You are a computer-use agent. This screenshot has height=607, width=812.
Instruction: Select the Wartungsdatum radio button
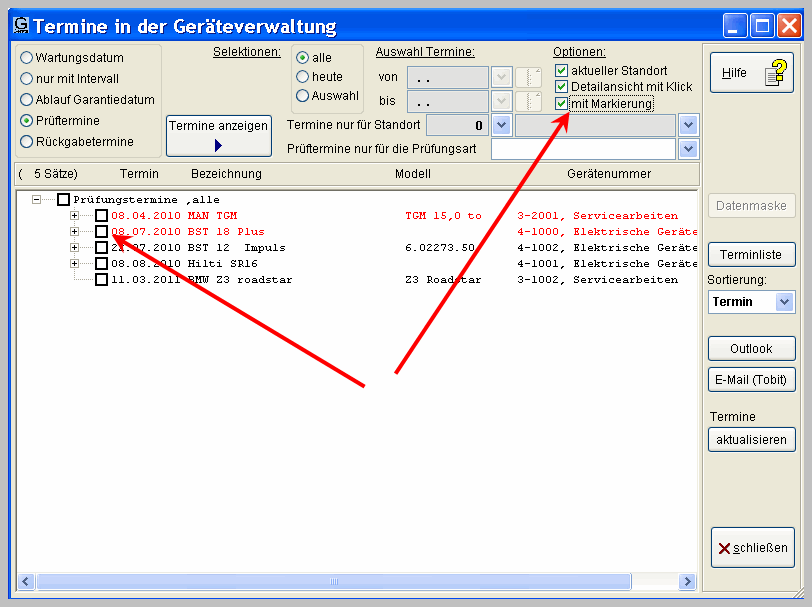(27, 58)
